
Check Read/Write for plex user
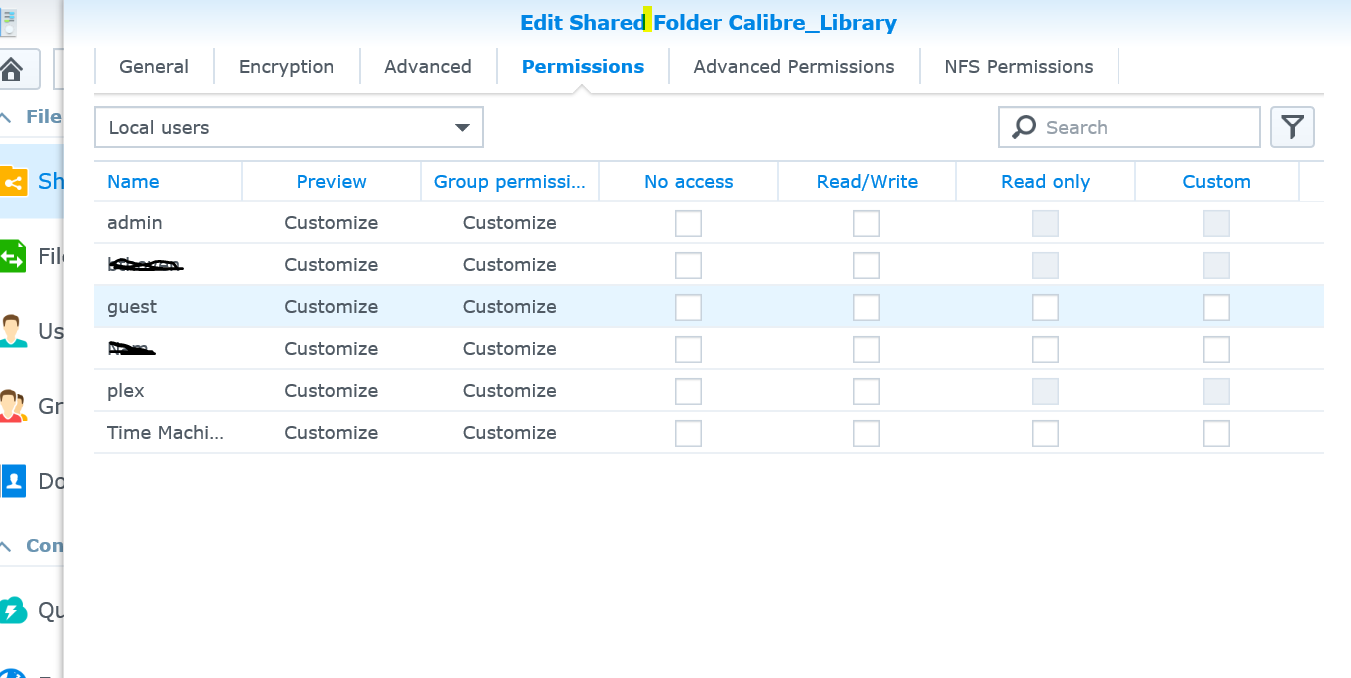866,391
